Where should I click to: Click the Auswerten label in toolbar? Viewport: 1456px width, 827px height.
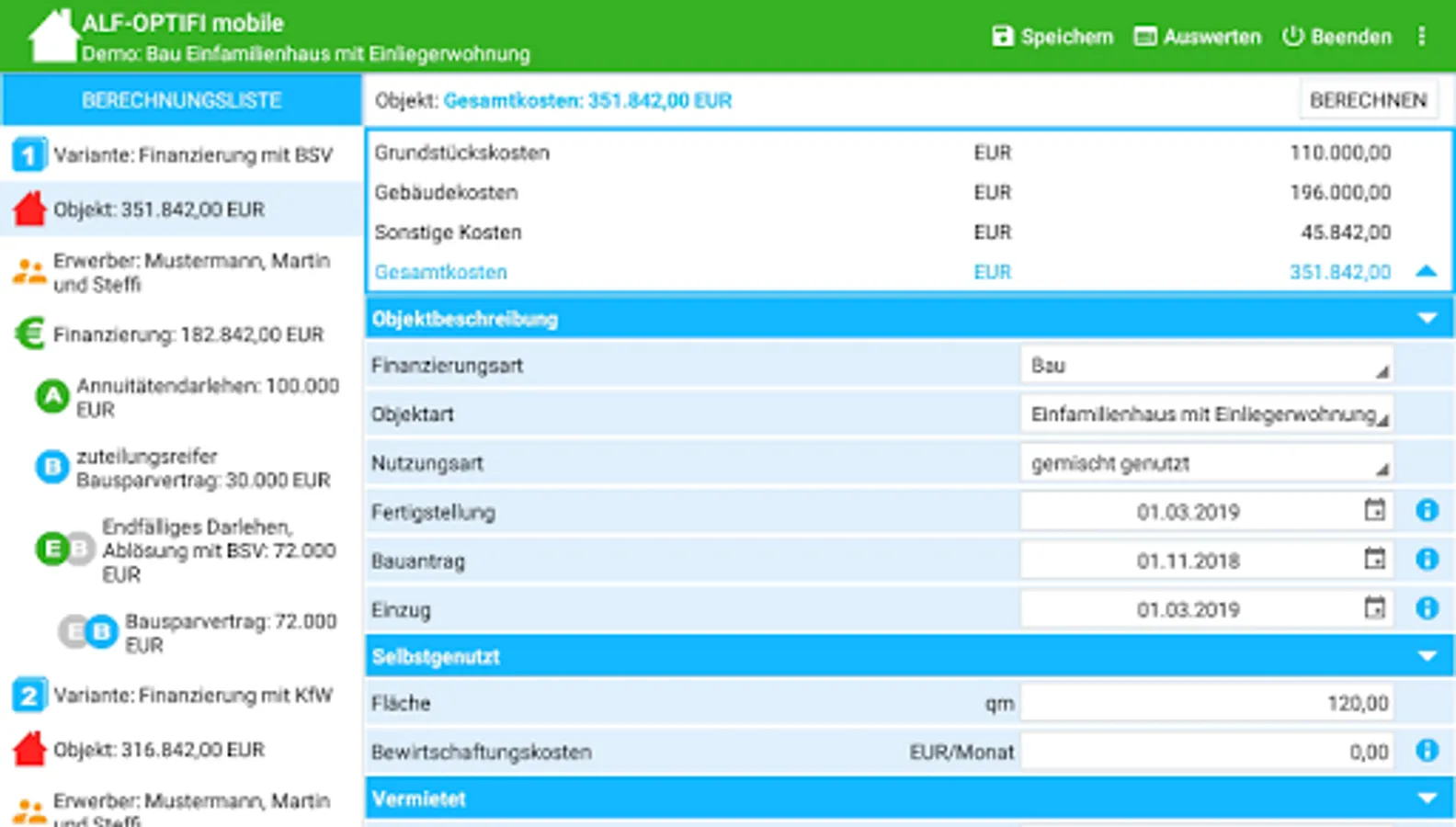(x=1211, y=37)
